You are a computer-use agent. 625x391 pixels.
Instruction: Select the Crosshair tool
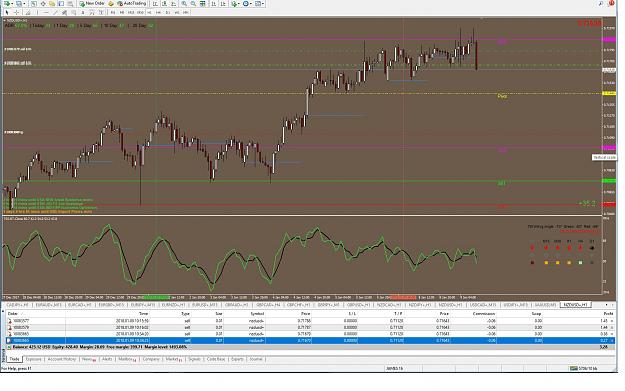tap(16, 12)
